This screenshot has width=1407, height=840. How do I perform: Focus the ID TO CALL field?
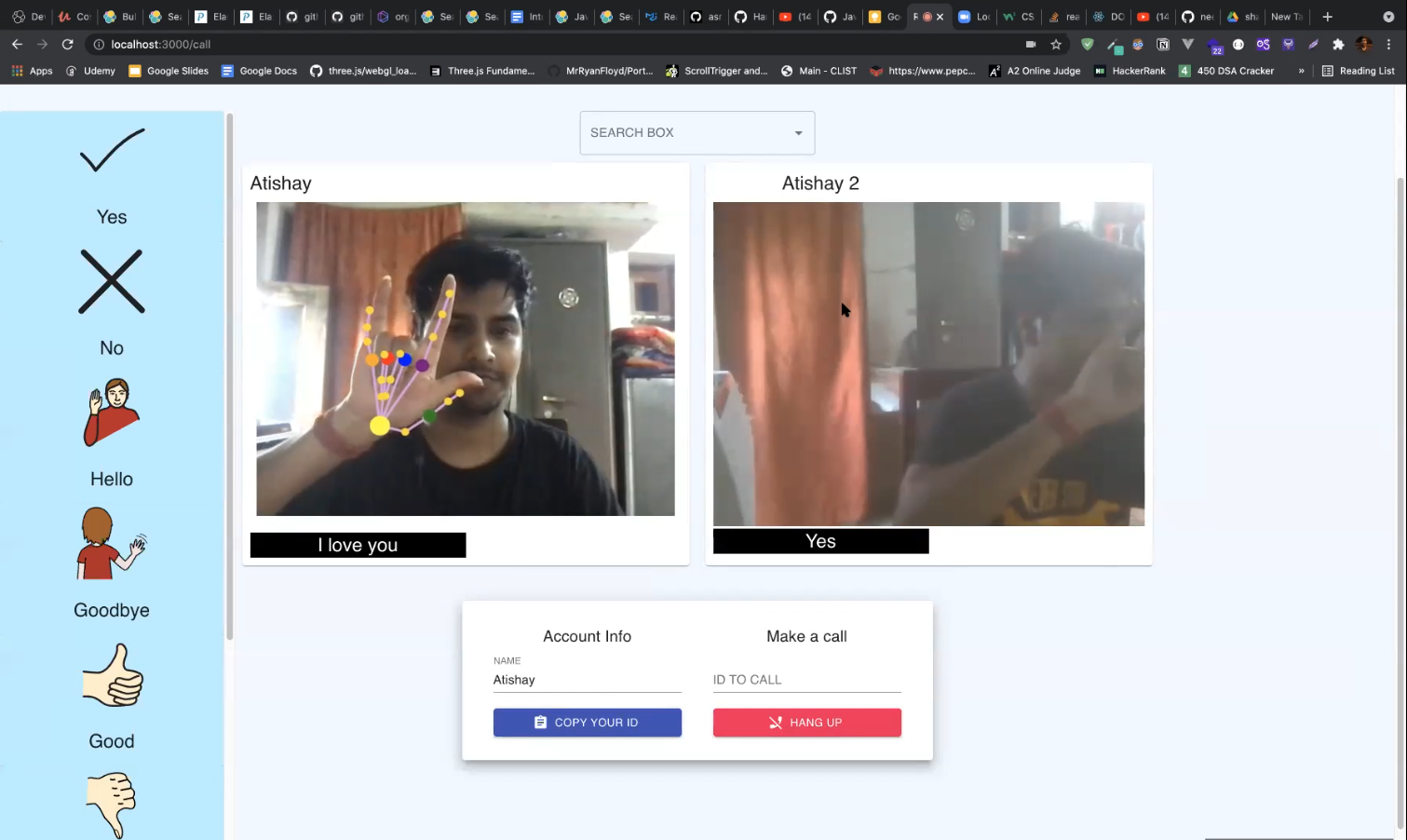(x=806, y=680)
